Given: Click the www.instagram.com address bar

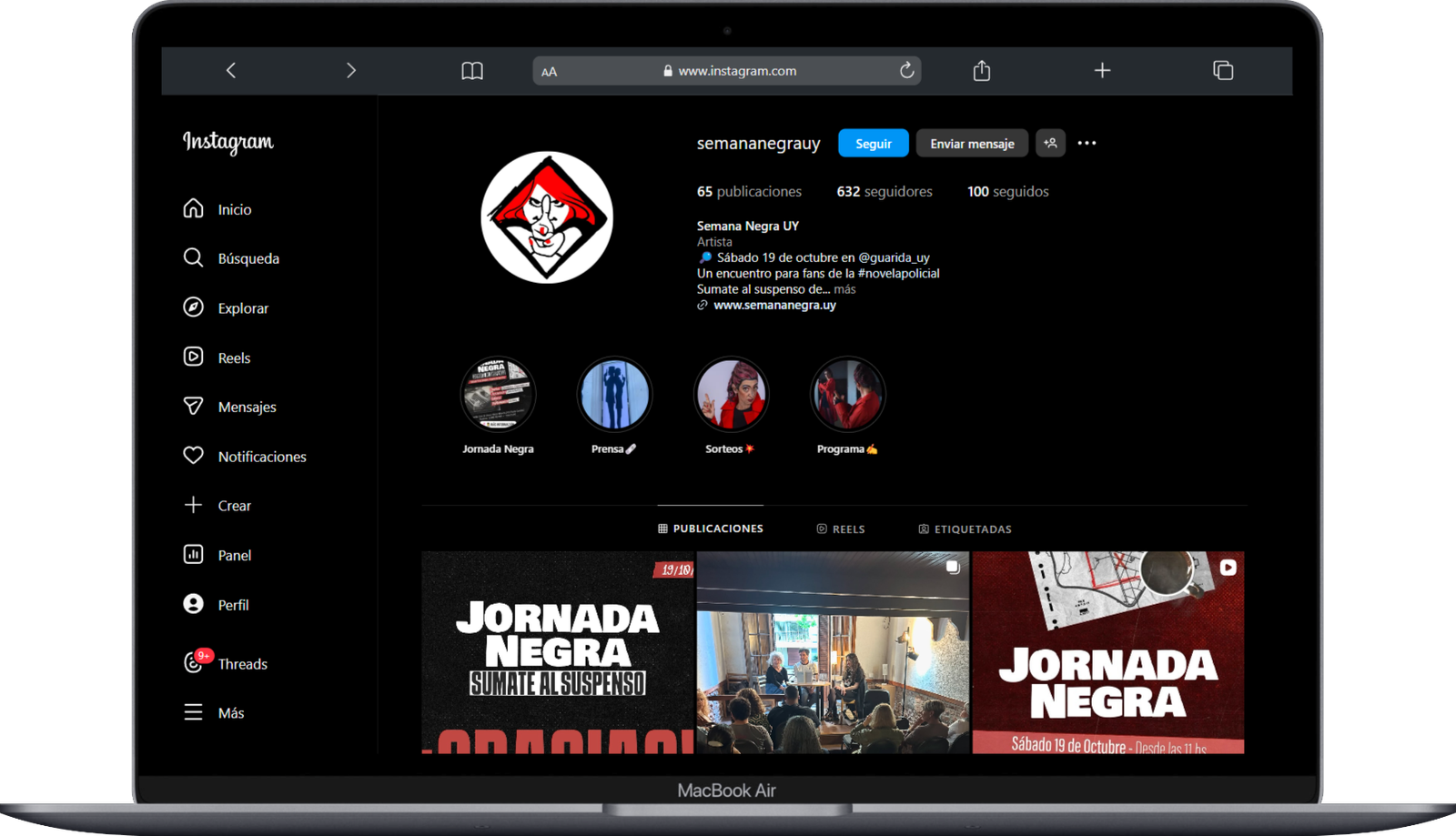Looking at the screenshot, I should point(727,71).
